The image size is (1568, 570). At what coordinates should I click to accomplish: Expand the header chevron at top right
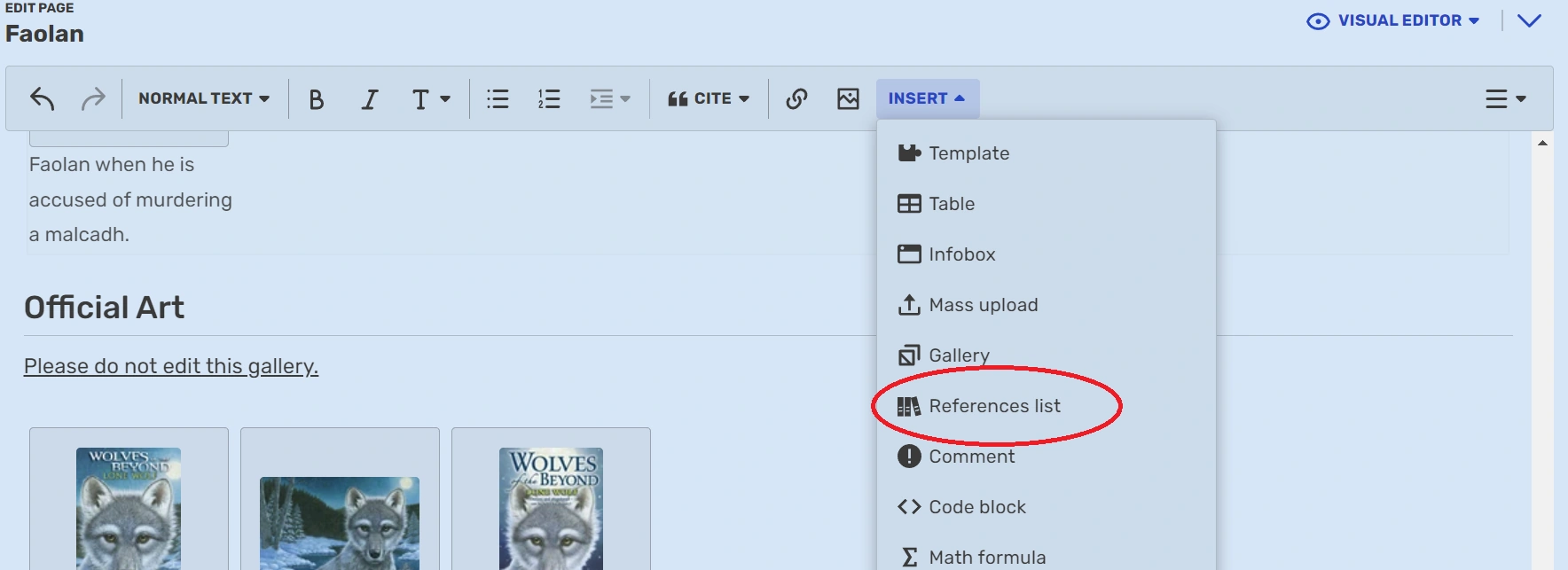(1529, 20)
